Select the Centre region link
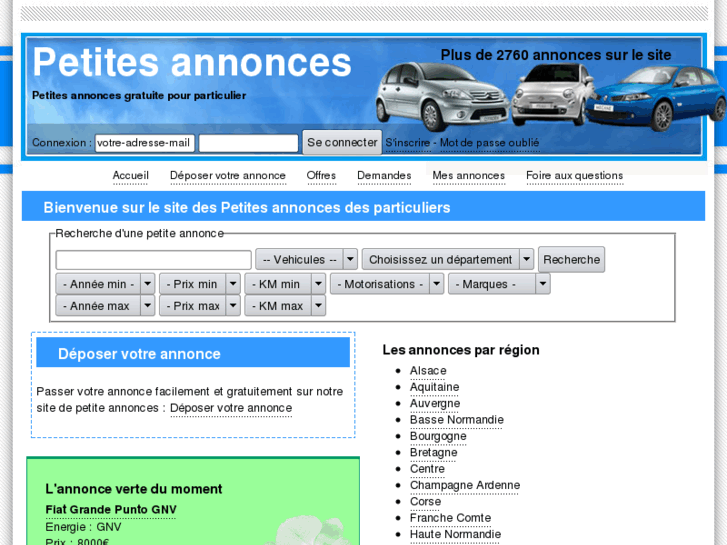The image size is (727, 545). click(x=427, y=469)
